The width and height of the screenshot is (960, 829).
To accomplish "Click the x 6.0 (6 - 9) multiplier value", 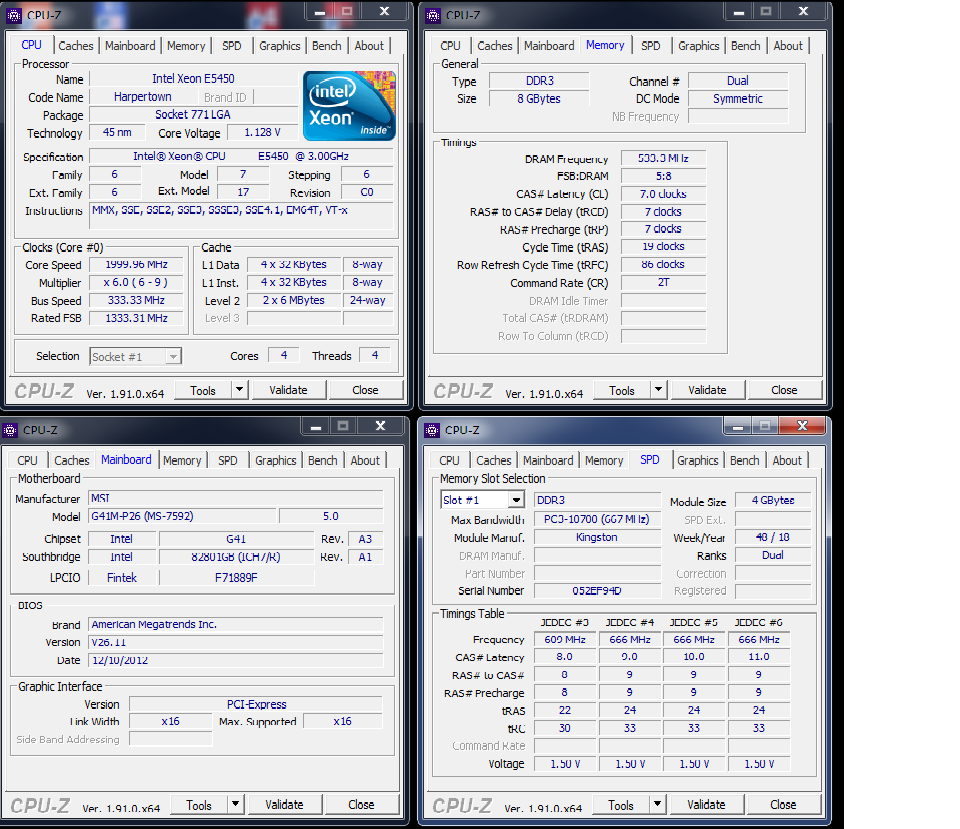I will 137,283.
